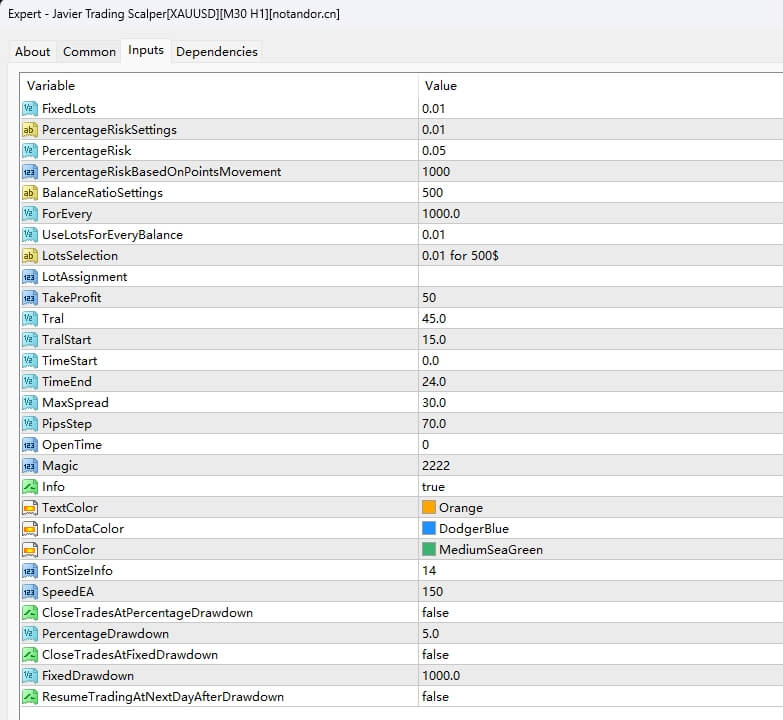This screenshot has height=720, width=783.
Task: Click the MediumSeaGreen color swatch for FonColor
Action: click(x=429, y=549)
